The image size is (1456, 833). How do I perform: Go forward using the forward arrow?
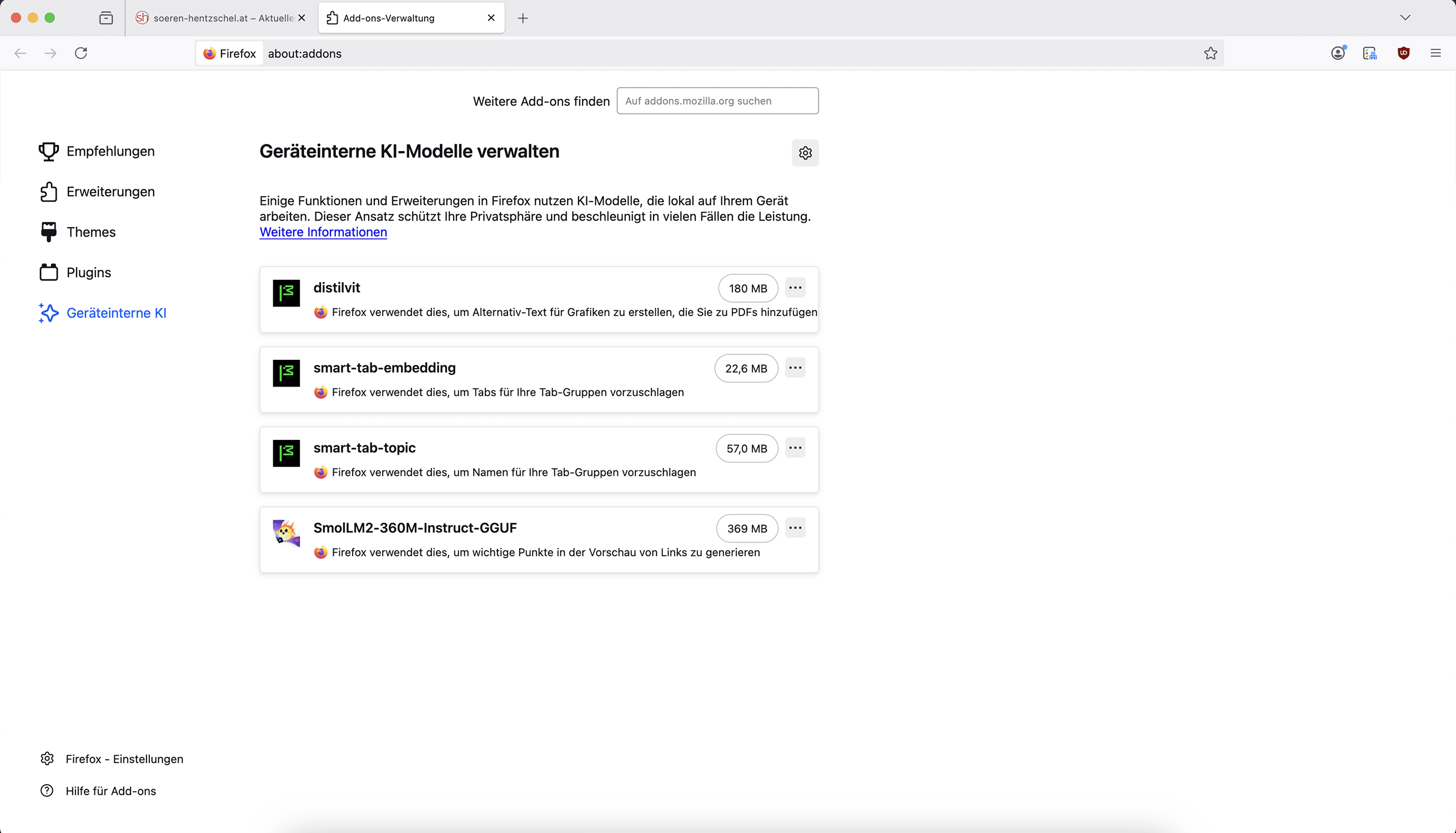click(x=51, y=53)
